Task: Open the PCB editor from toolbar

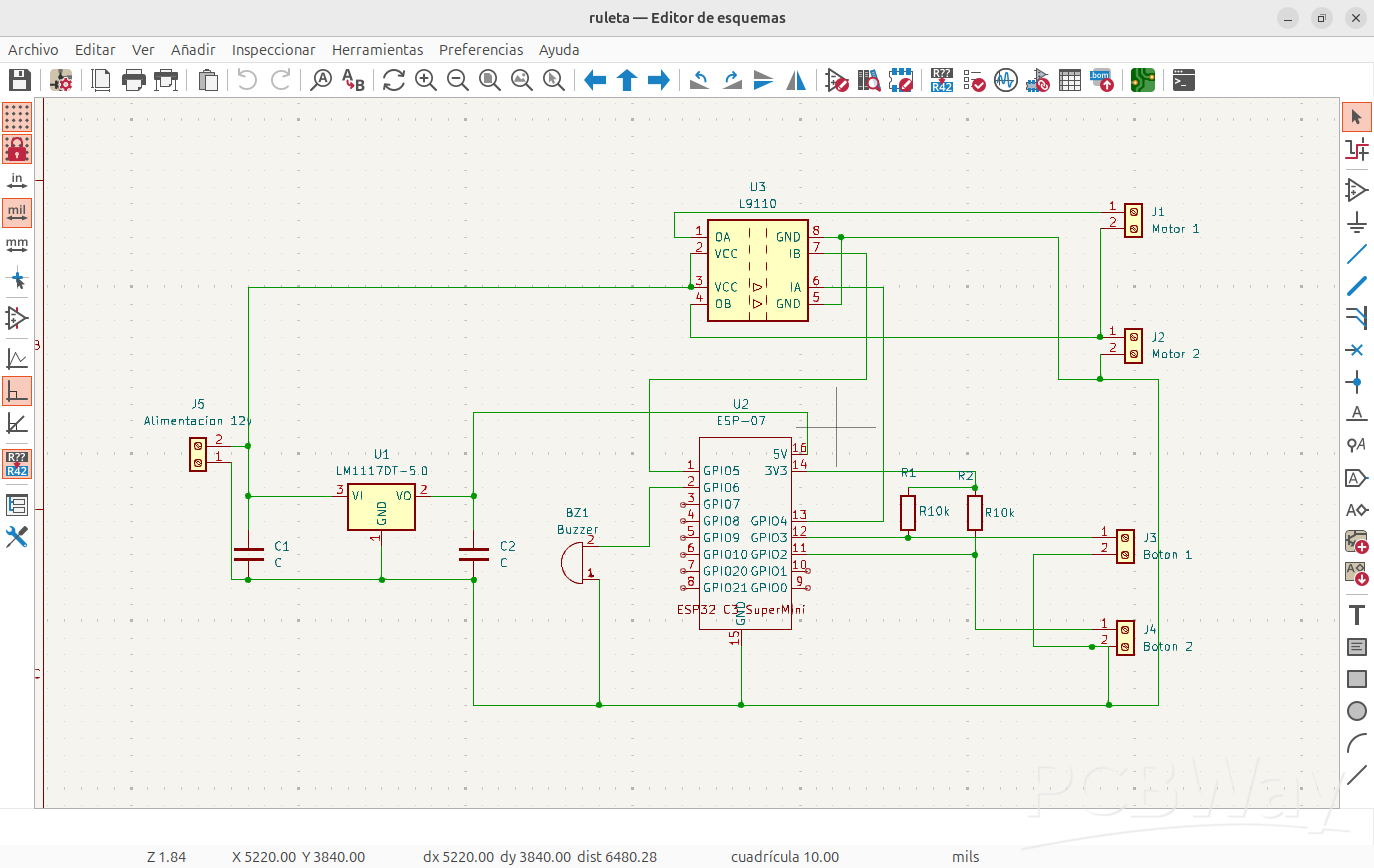Action: click(x=1143, y=80)
